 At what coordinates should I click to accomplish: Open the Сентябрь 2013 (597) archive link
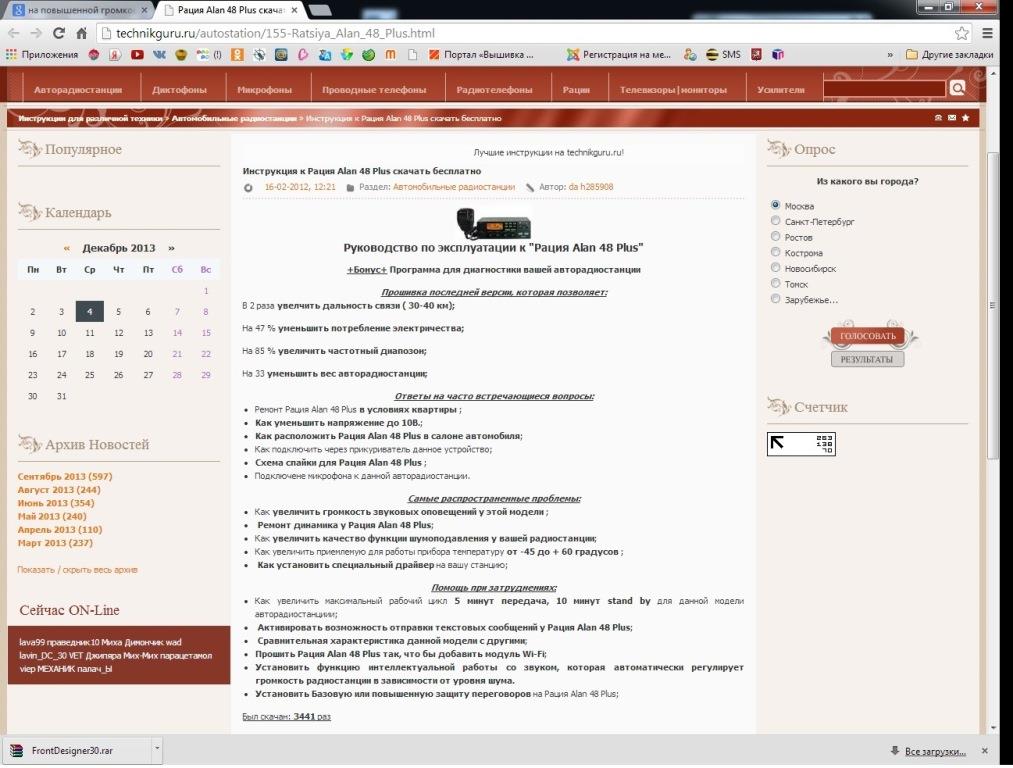click(65, 477)
